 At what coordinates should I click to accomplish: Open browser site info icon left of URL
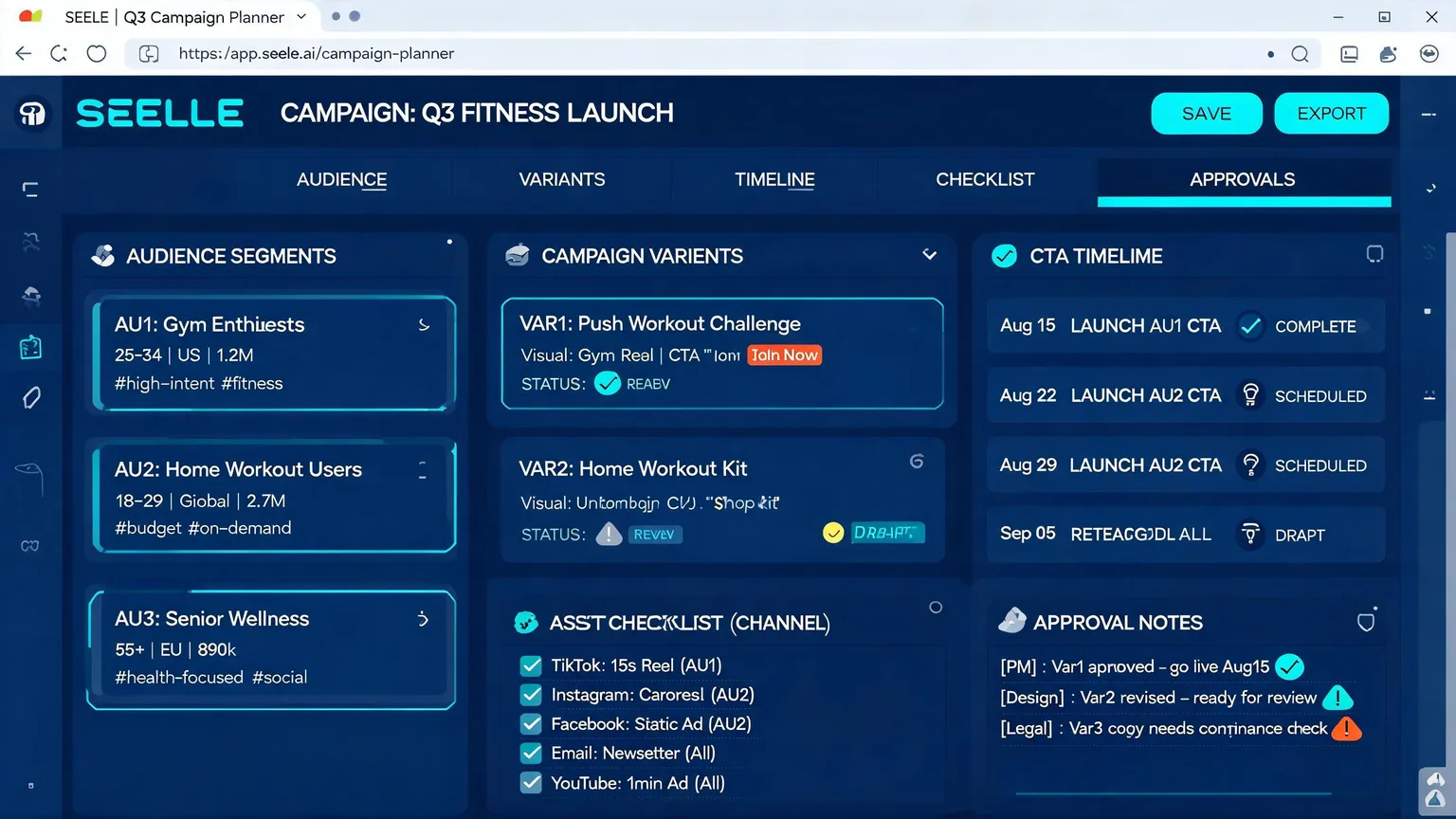click(149, 54)
